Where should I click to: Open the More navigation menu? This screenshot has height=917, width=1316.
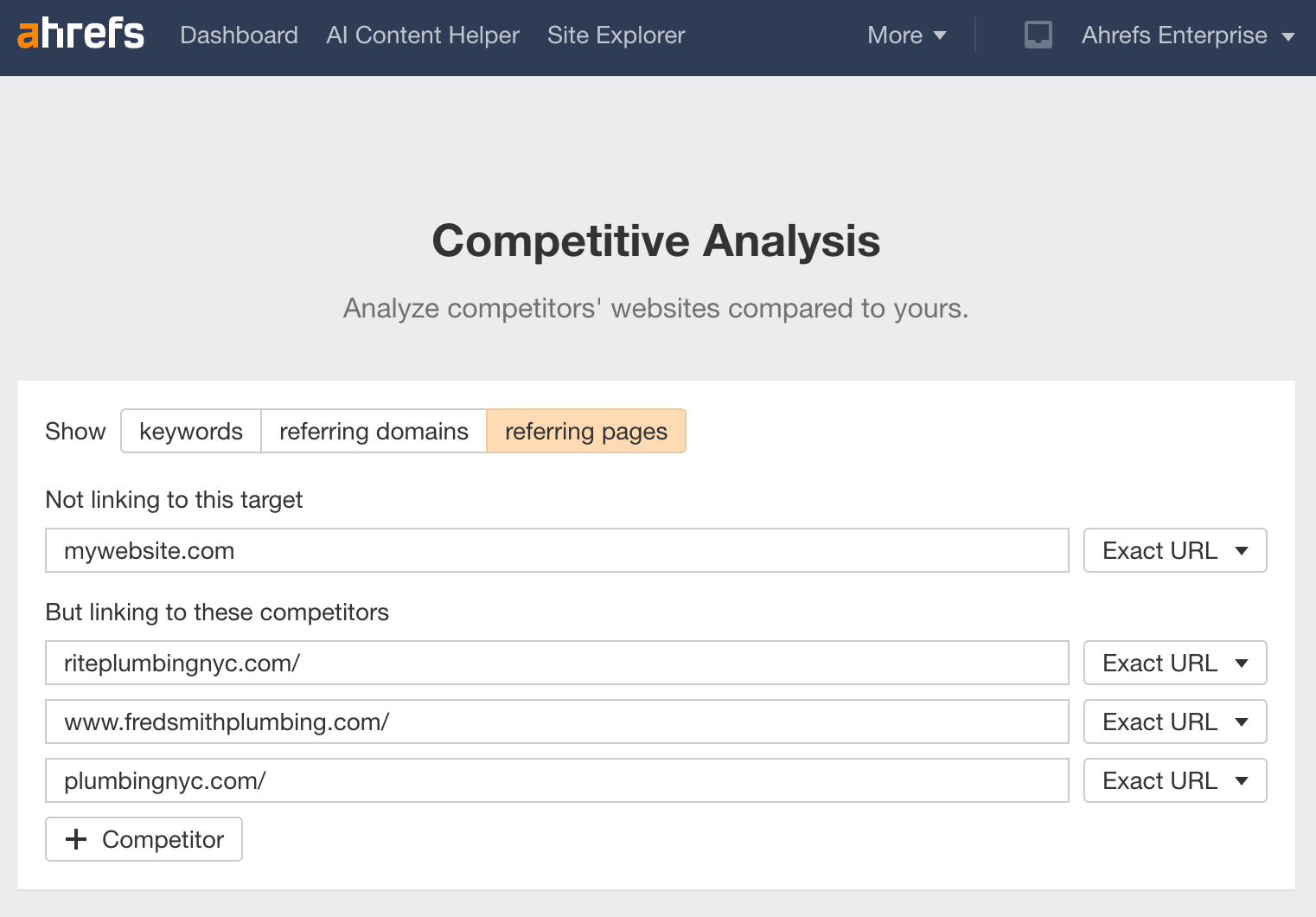[x=905, y=35]
